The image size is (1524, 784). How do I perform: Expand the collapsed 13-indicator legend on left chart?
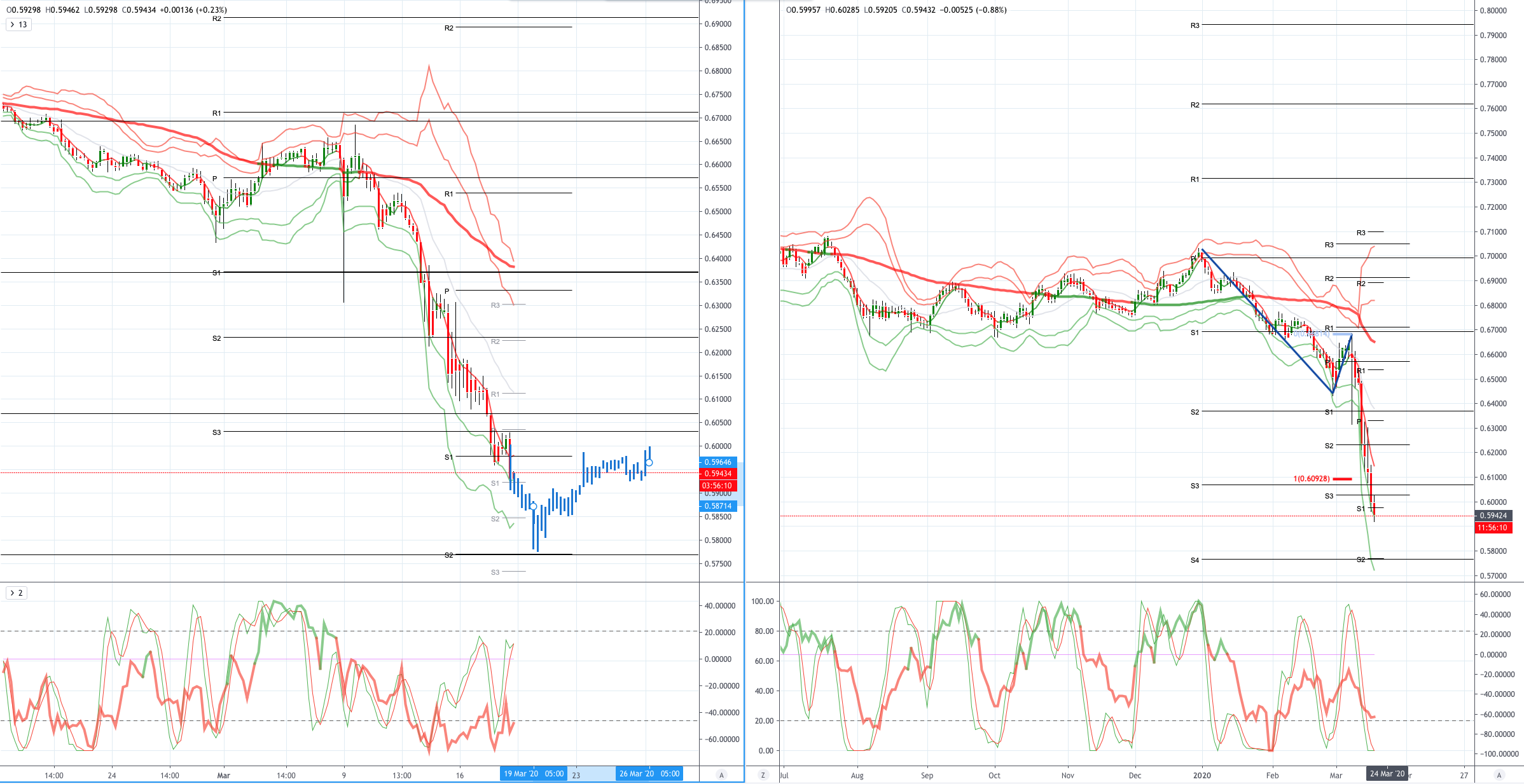17,25
